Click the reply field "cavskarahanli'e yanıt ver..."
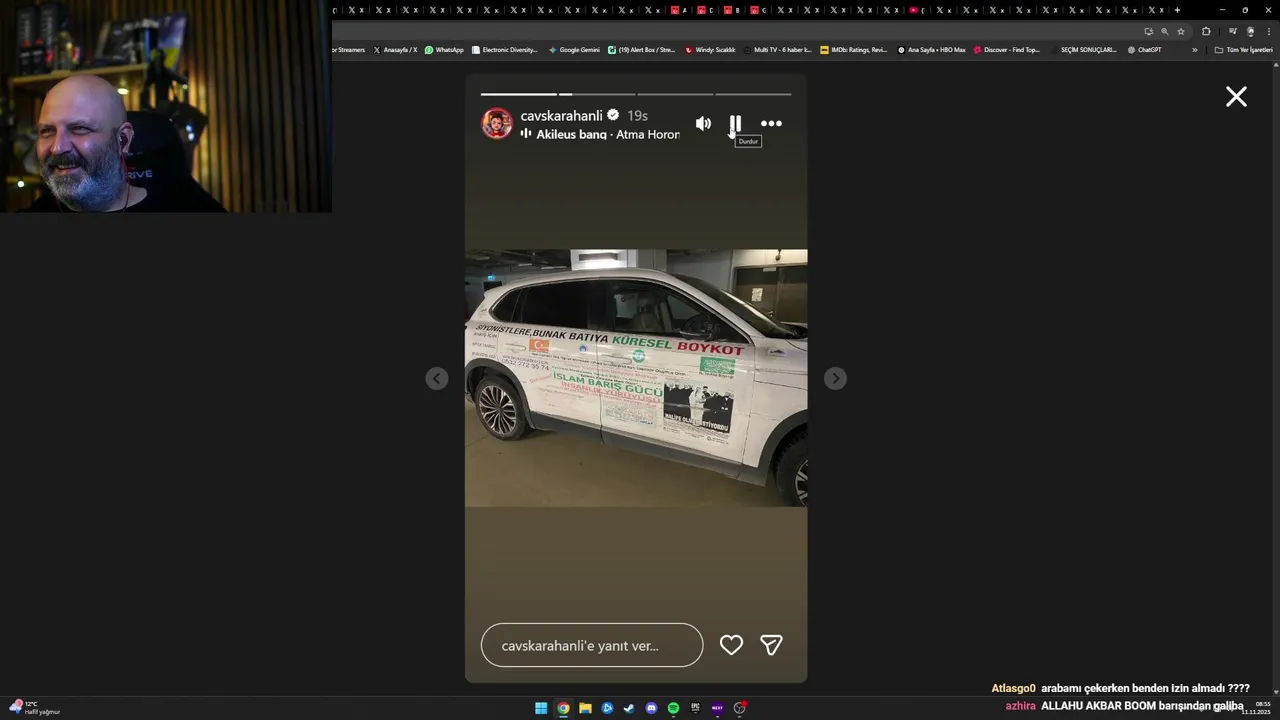 pos(592,645)
